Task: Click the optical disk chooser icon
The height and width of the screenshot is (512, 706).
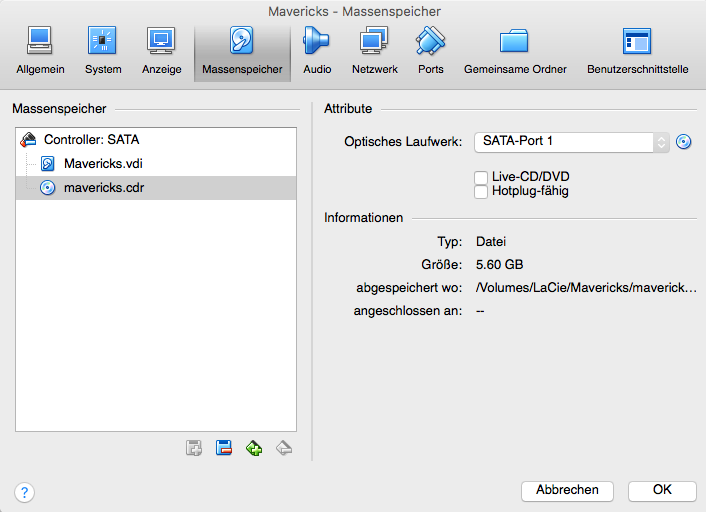Action: click(x=684, y=142)
